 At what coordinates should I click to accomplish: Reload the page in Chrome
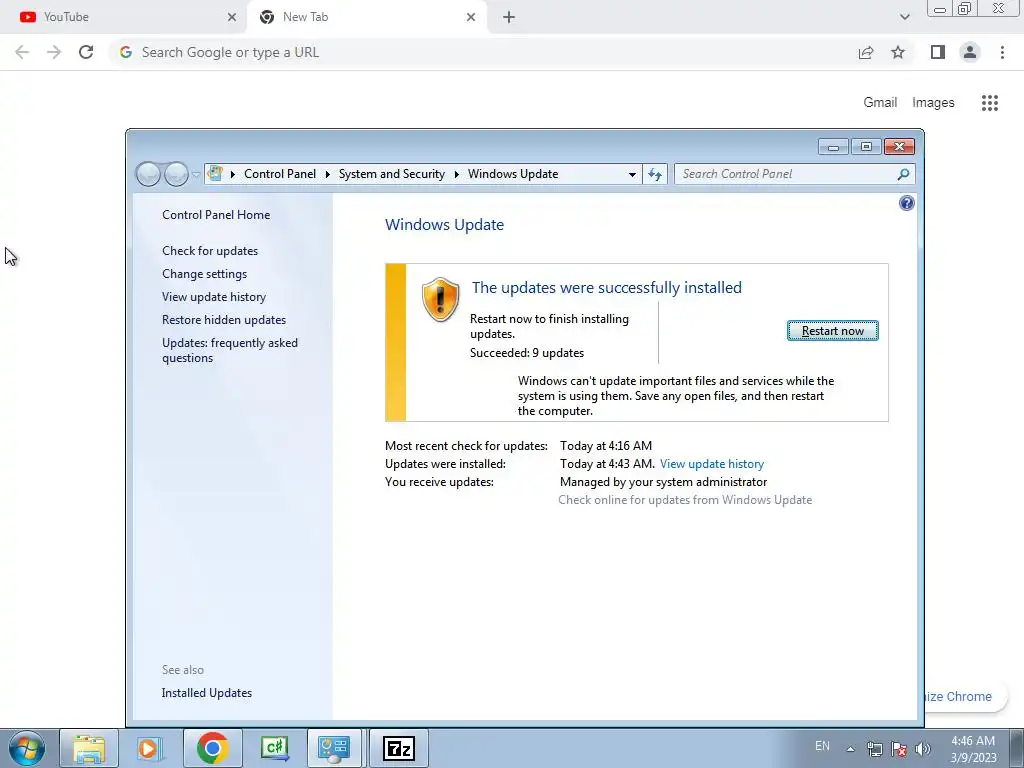[86, 52]
